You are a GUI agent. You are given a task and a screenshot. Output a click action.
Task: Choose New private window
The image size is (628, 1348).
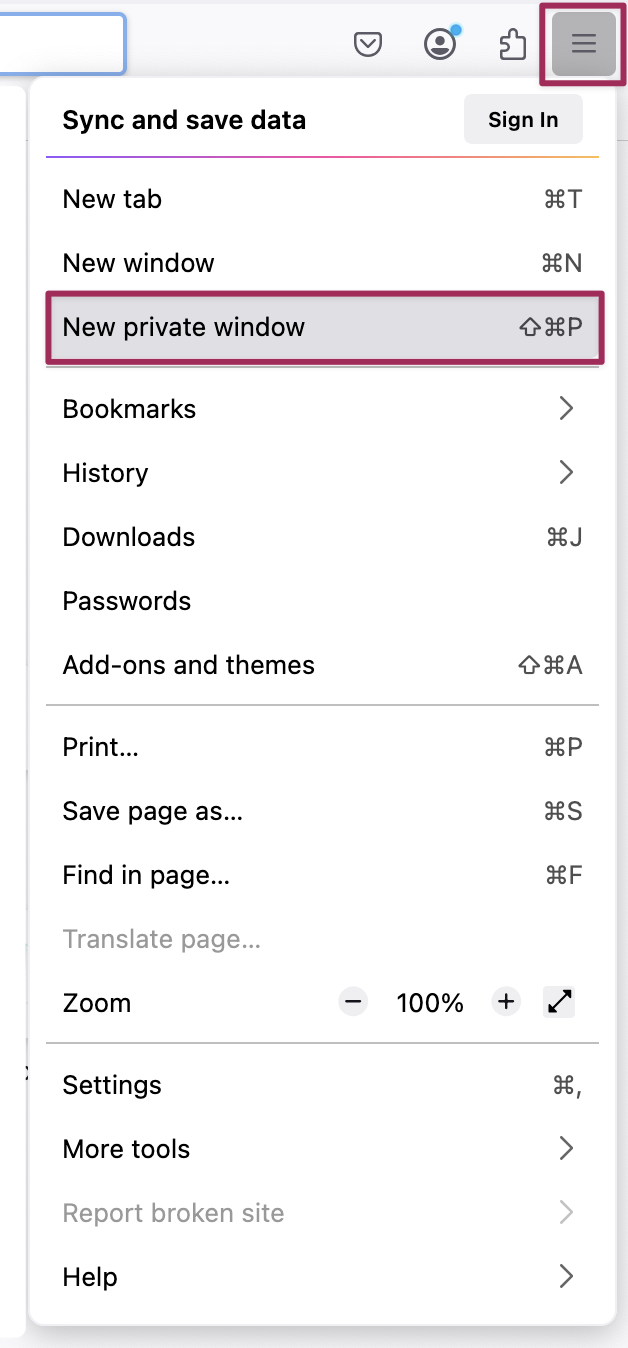click(x=322, y=327)
